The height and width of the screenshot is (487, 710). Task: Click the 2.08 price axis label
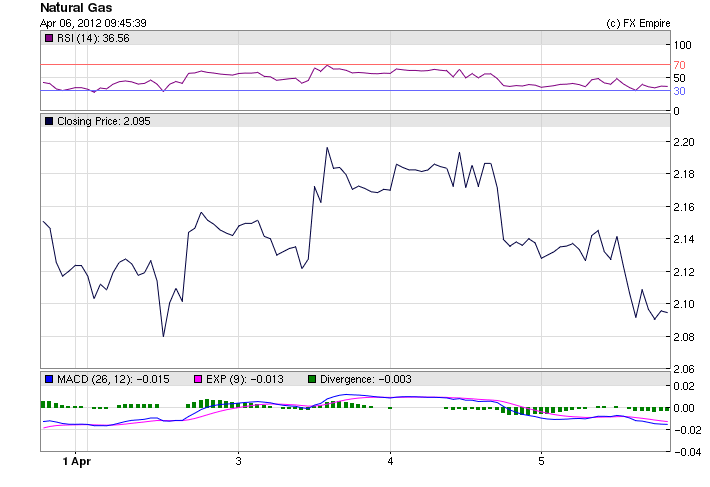click(x=684, y=337)
